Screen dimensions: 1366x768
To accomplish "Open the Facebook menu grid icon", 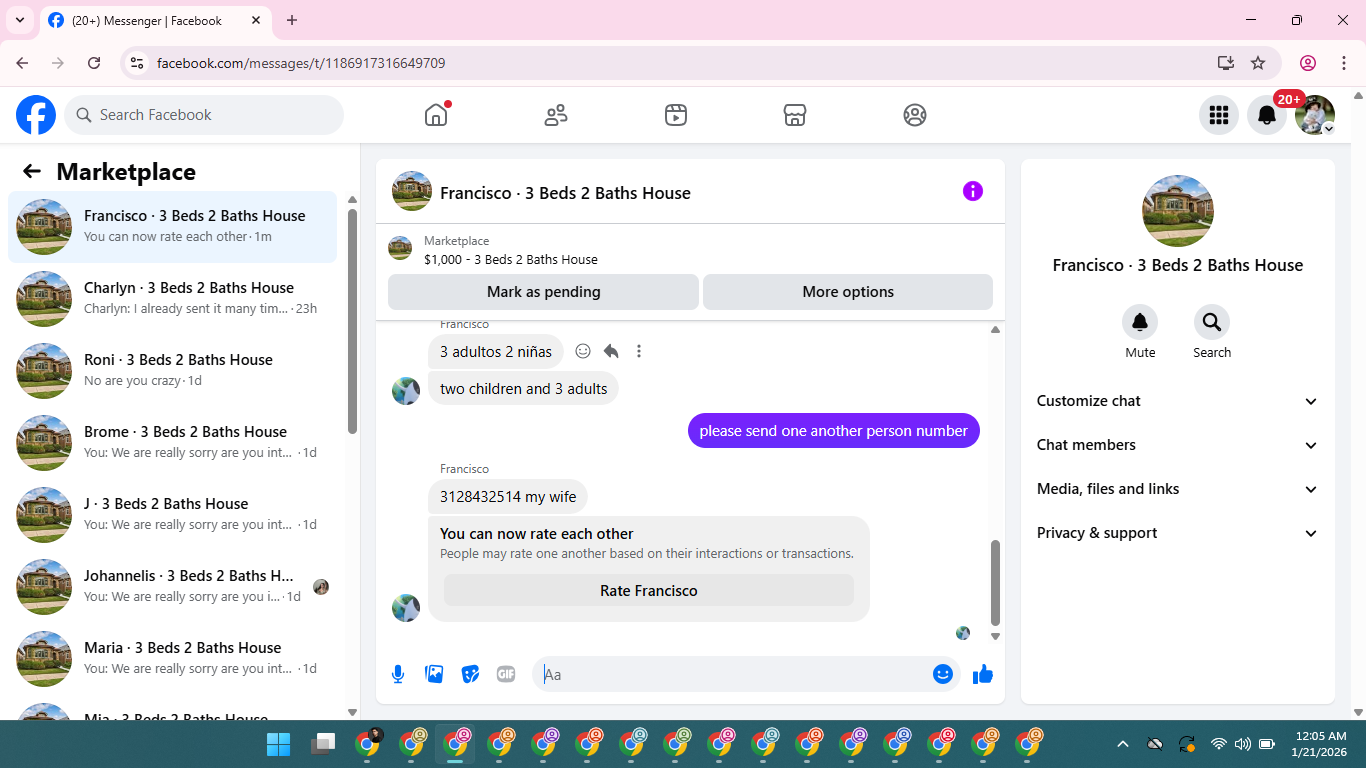I will tap(1219, 115).
